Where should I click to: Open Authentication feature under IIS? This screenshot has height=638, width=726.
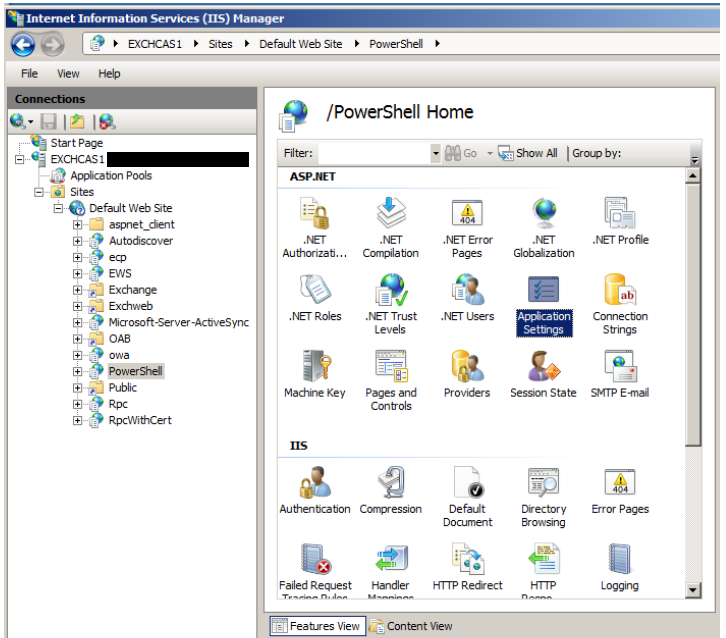click(315, 490)
